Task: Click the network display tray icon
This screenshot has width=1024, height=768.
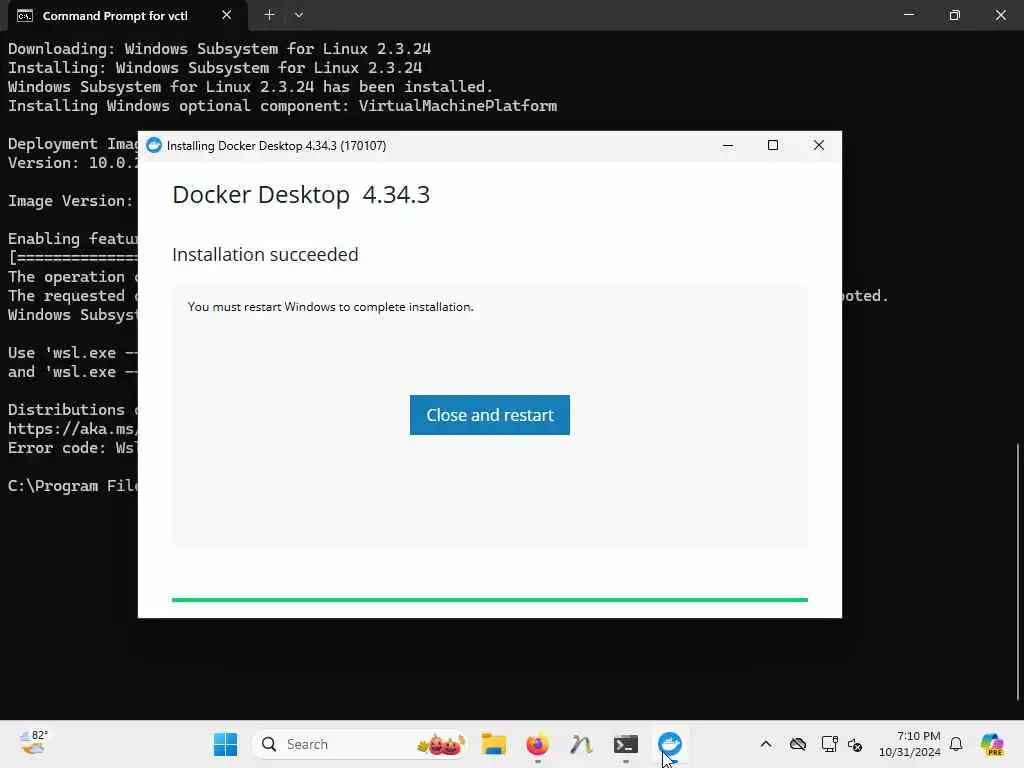Action: 829,744
